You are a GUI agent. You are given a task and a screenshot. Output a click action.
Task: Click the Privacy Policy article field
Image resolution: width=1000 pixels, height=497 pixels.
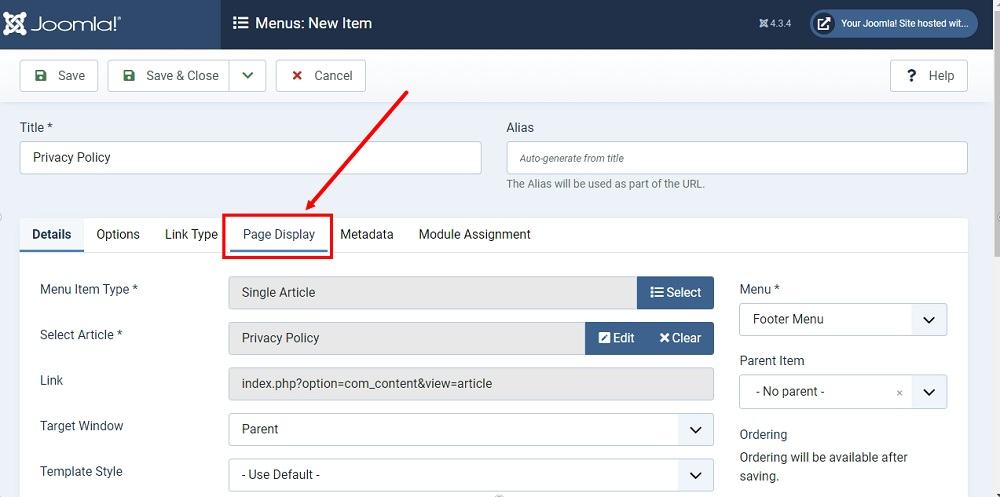407,338
